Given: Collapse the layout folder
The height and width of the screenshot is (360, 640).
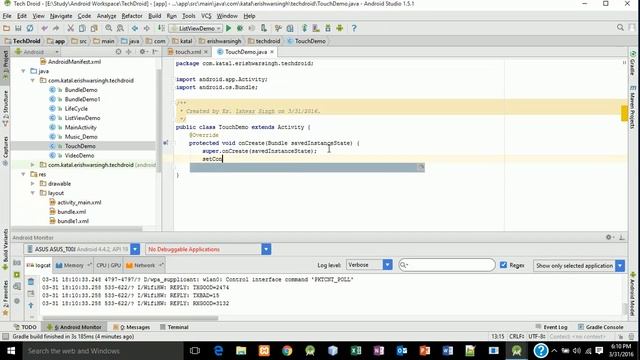Looking at the screenshot, I should click(x=33, y=193).
